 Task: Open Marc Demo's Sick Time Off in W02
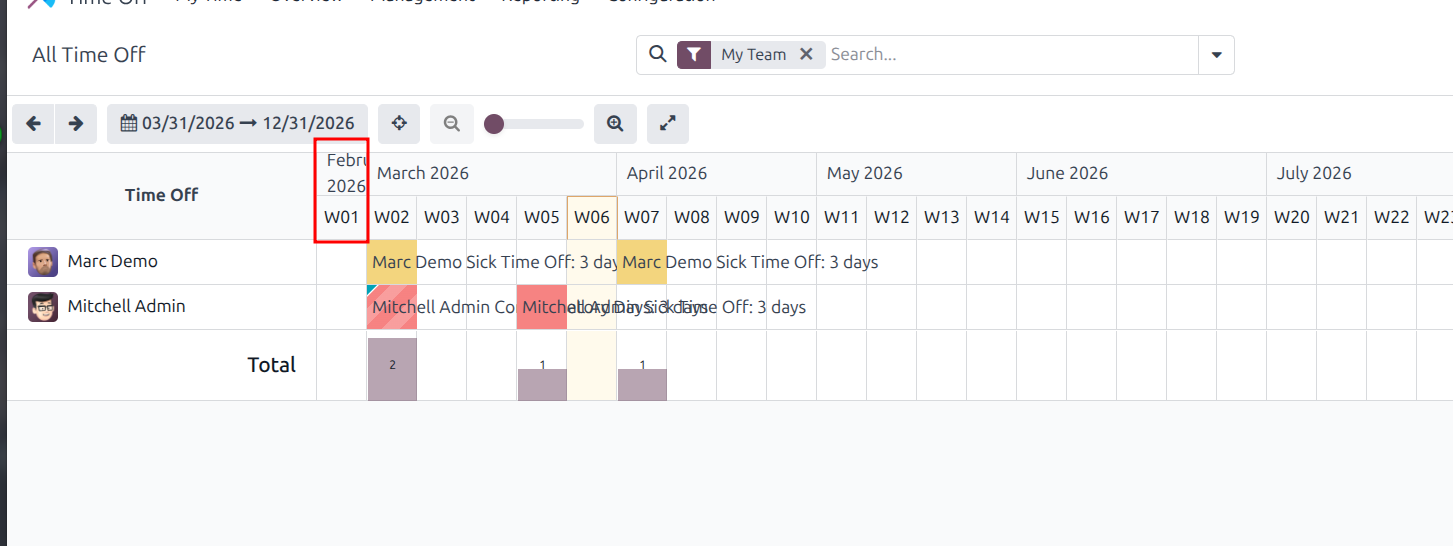392,262
